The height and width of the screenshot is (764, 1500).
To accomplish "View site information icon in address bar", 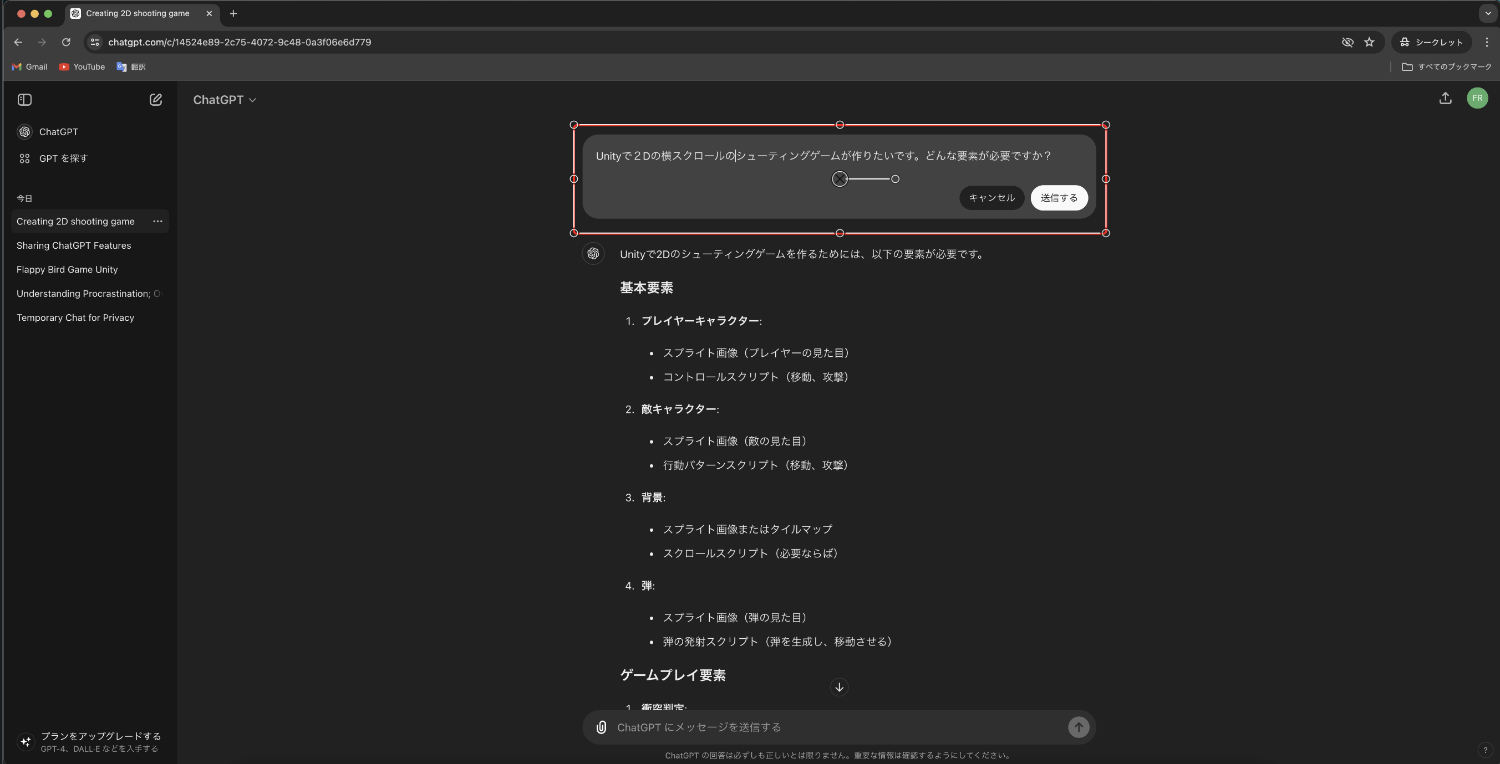I will coord(95,42).
